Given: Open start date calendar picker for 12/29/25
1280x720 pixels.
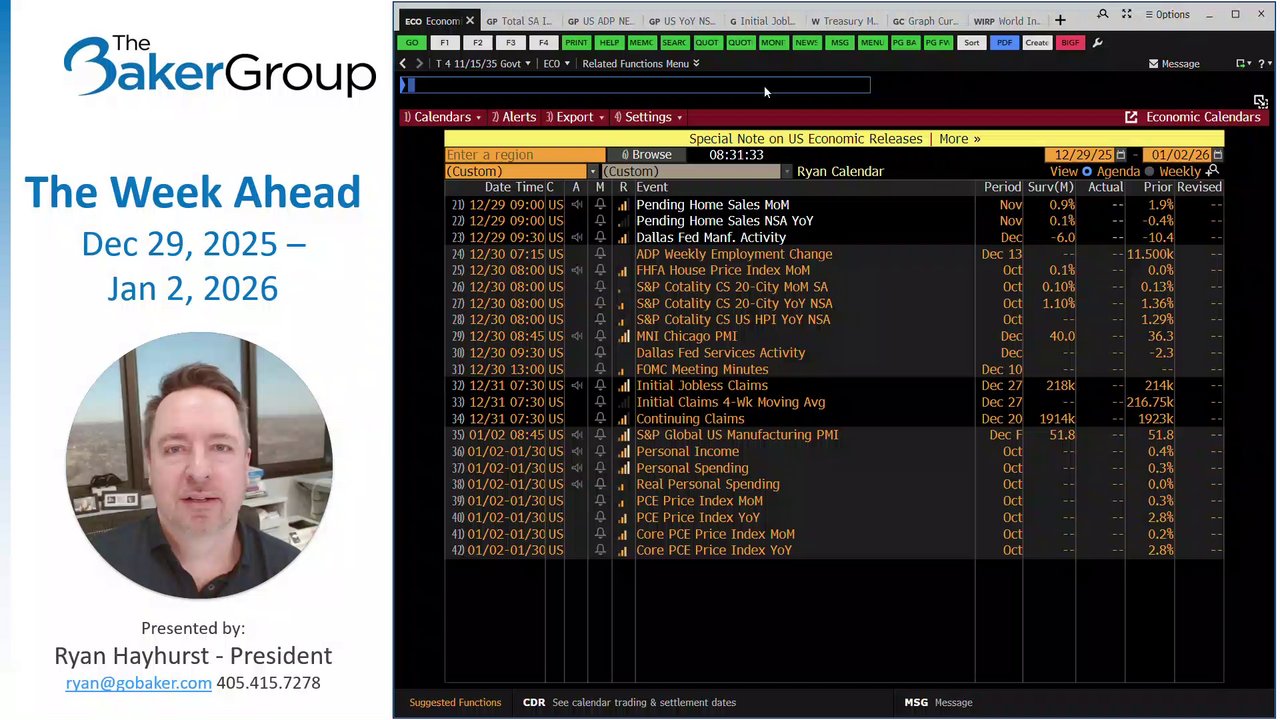Looking at the screenshot, I should (x=1121, y=155).
